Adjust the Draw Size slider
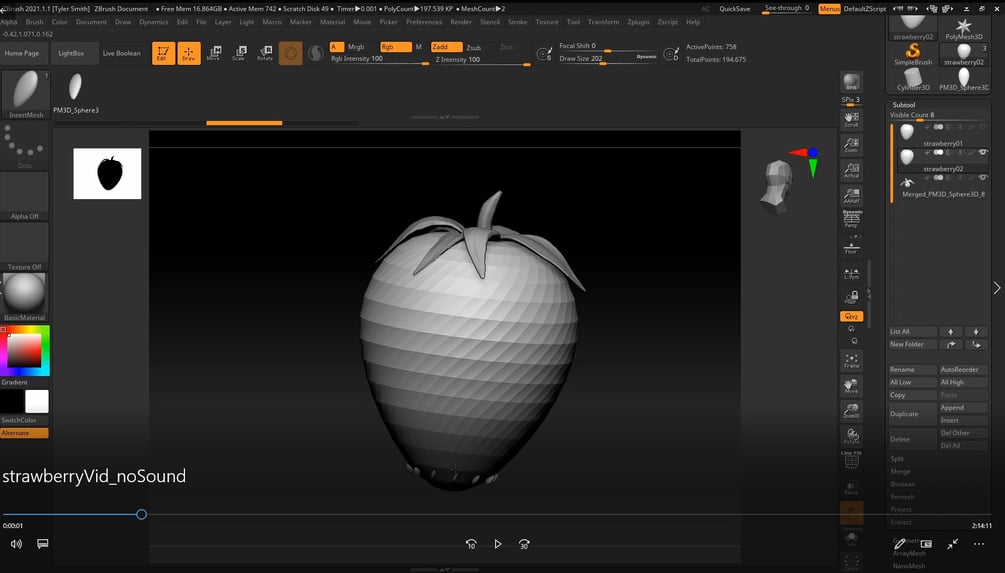This screenshot has width=1005, height=573. coord(606,59)
